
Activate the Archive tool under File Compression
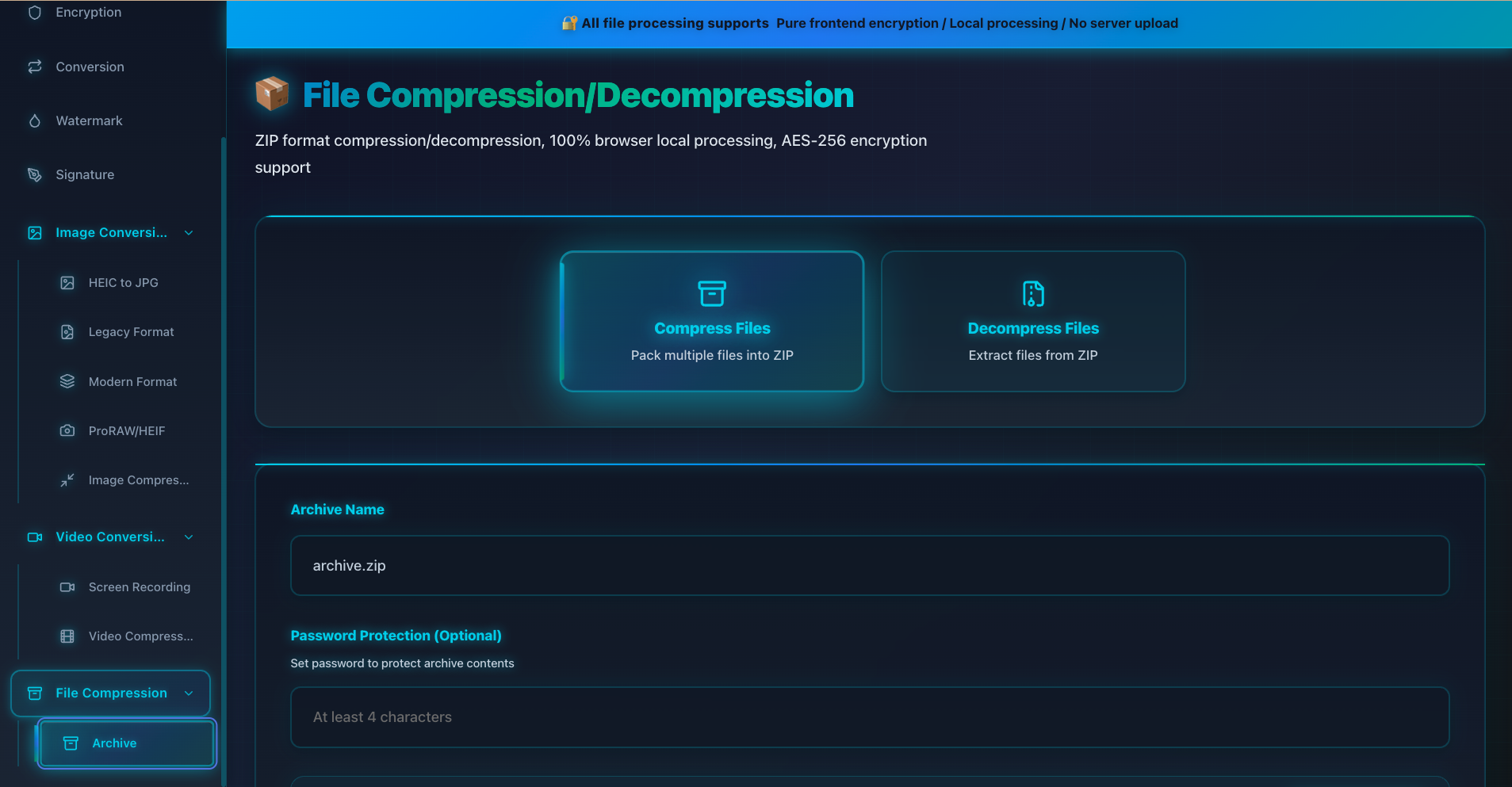pos(125,743)
